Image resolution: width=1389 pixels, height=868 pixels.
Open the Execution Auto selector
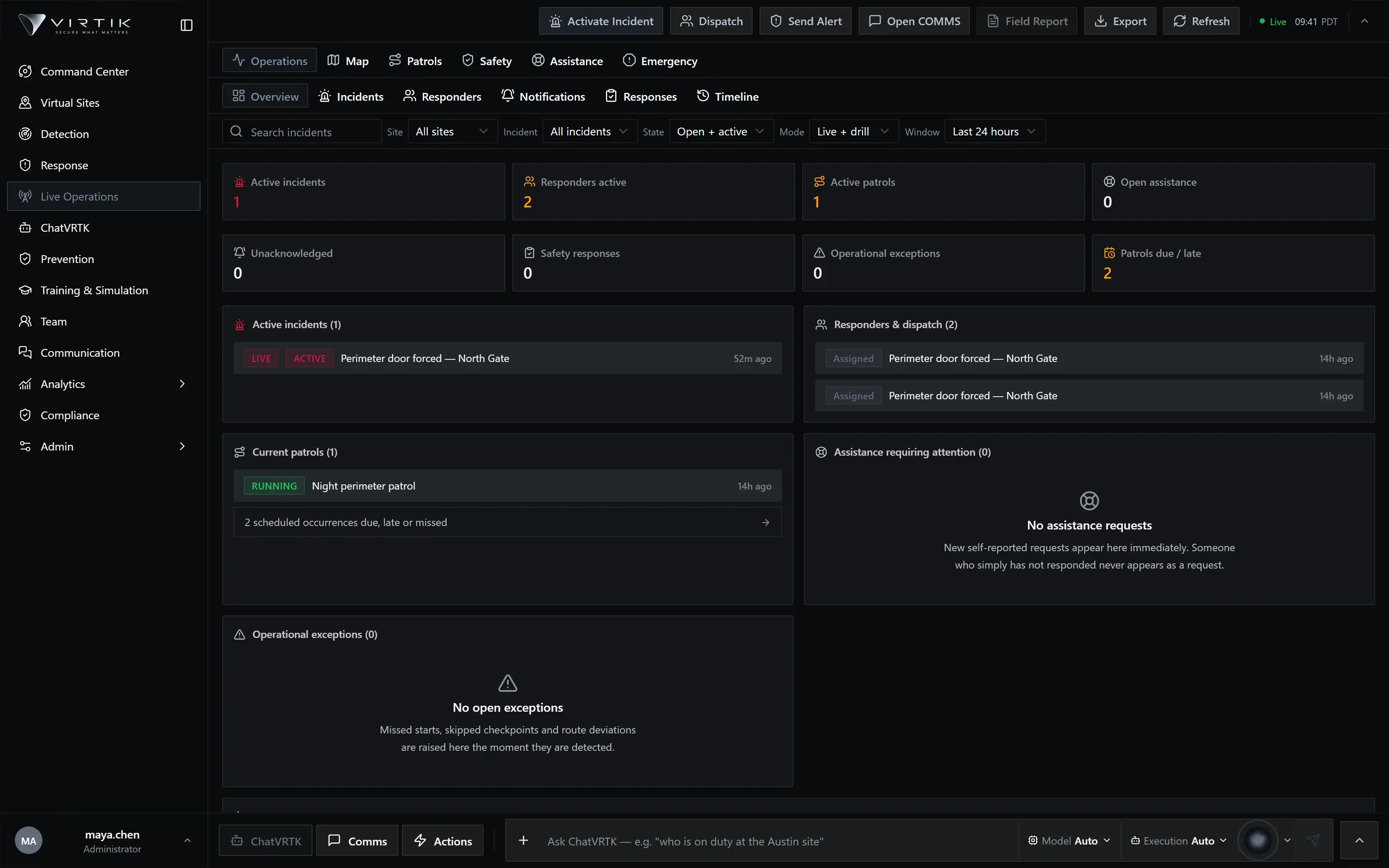point(1178,841)
